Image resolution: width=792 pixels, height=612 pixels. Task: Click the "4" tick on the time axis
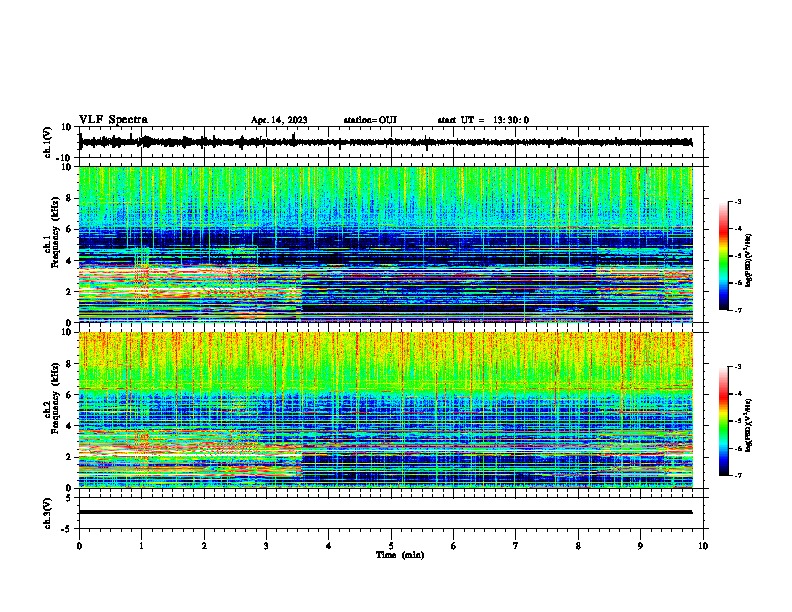coord(329,546)
